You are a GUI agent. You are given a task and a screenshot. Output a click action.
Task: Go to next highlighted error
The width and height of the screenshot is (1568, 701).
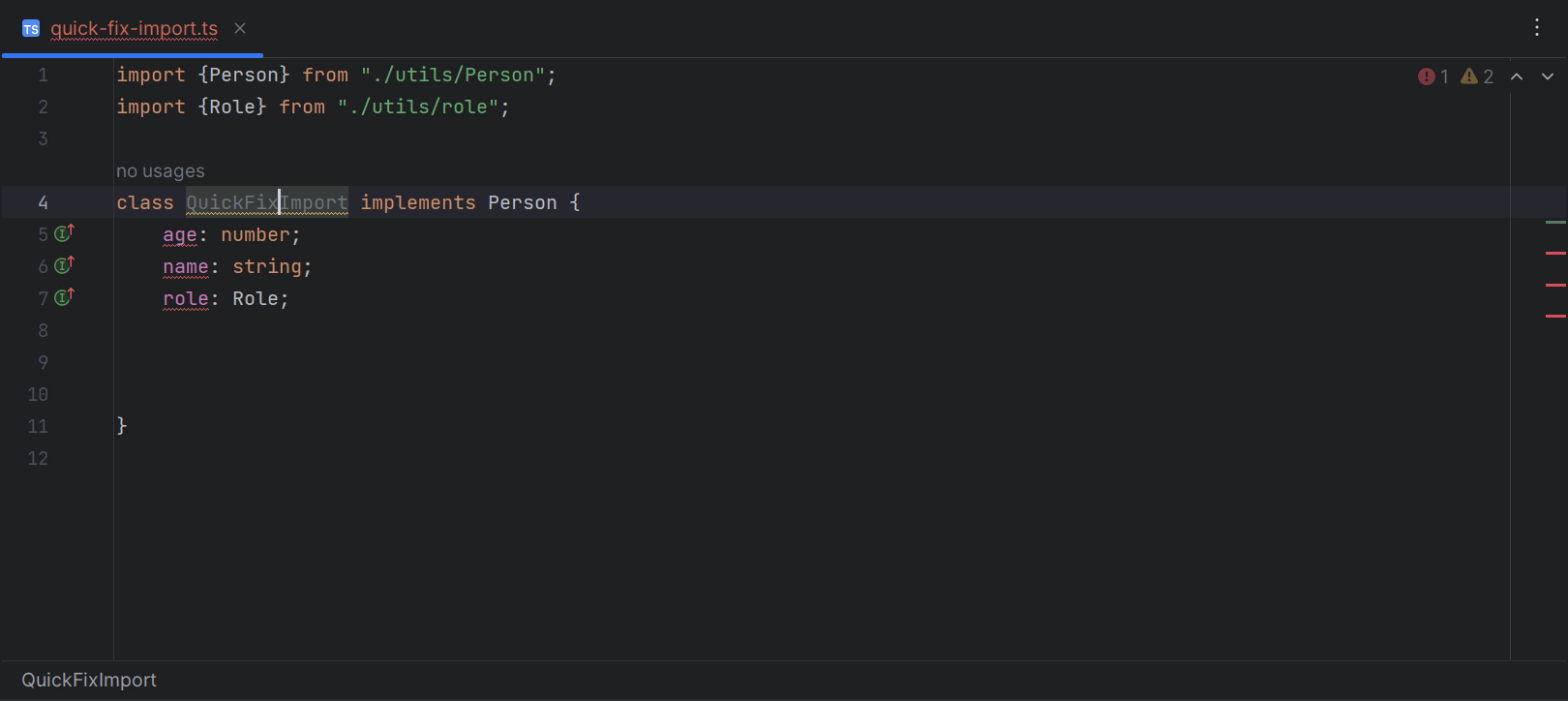[1548, 76]
